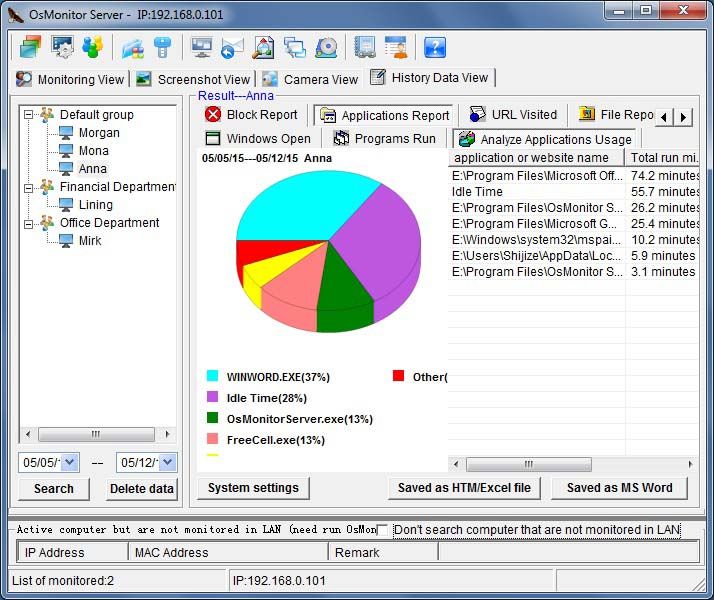Click the Remark column header
This screenshot has width=714, height=600.
[383, 552]
